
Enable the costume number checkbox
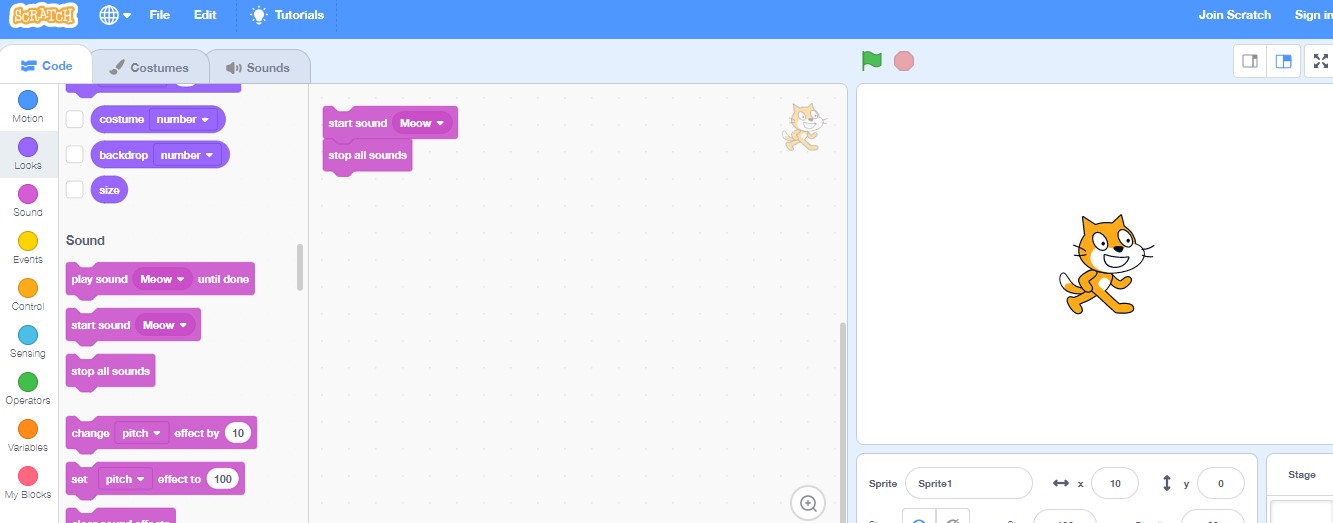pos(74,119)
